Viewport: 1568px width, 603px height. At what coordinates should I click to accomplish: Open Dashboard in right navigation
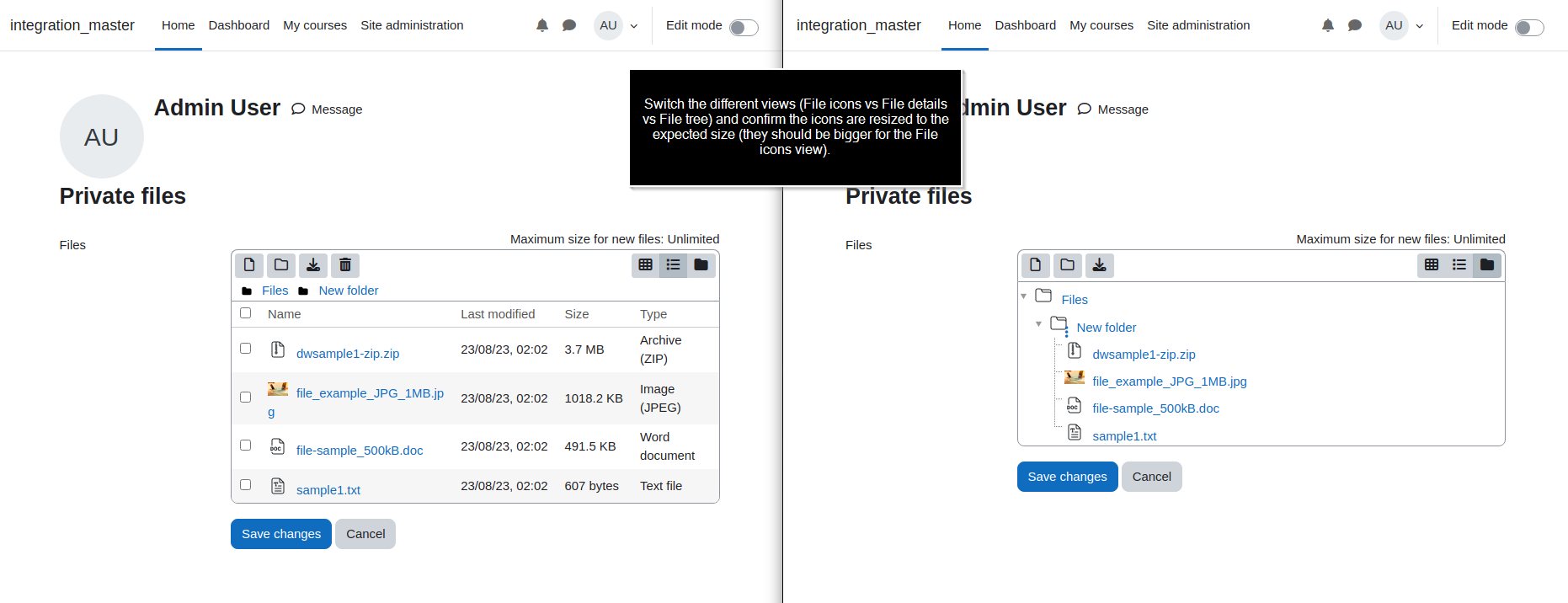tap(1026, 25)
